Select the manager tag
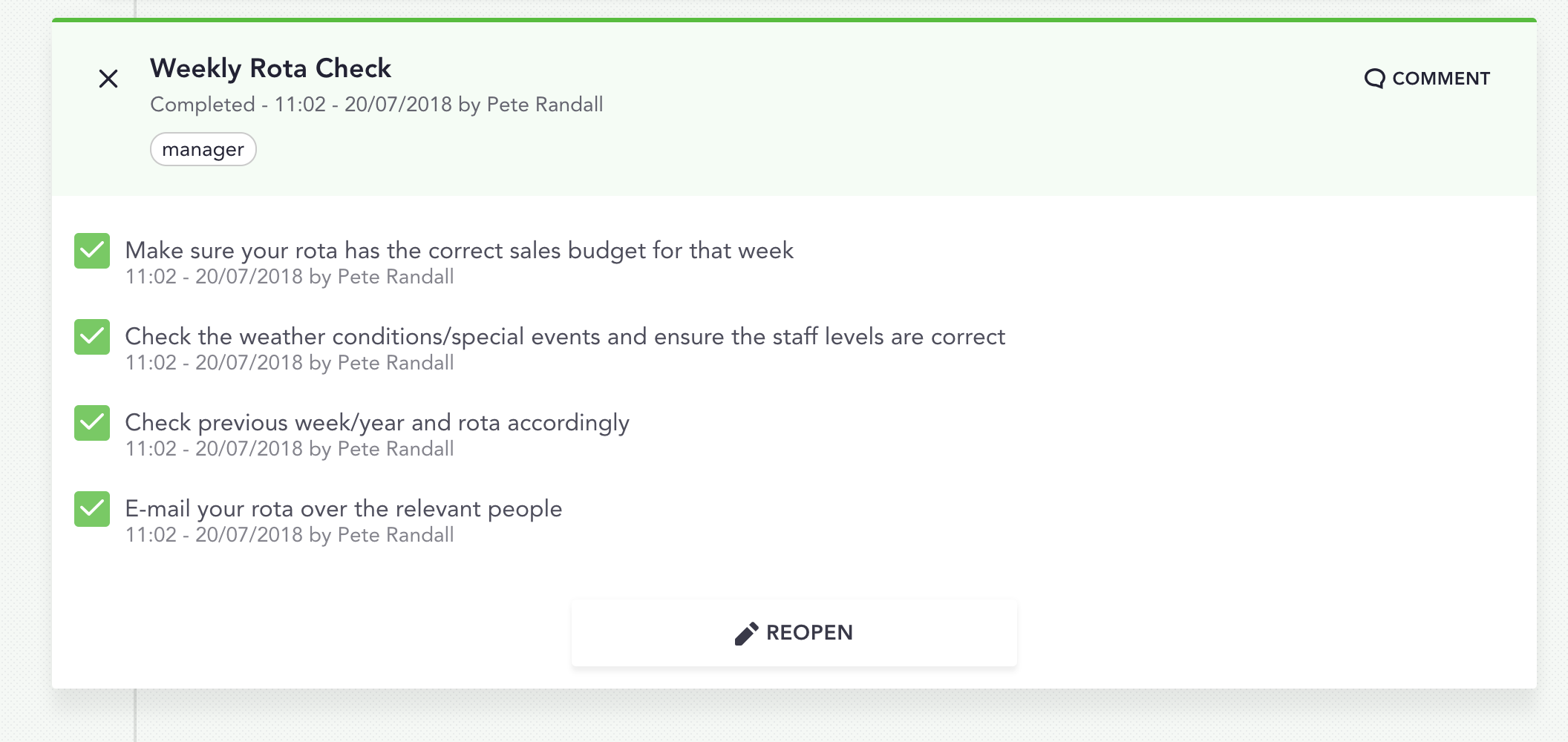Screen dimensions: 1568x742 pos(203,150)
